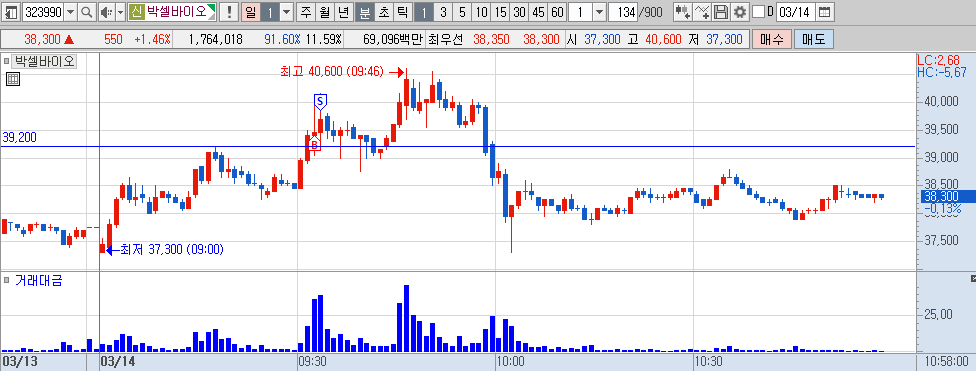Open the calendar date picker icon

pos(824,12)
